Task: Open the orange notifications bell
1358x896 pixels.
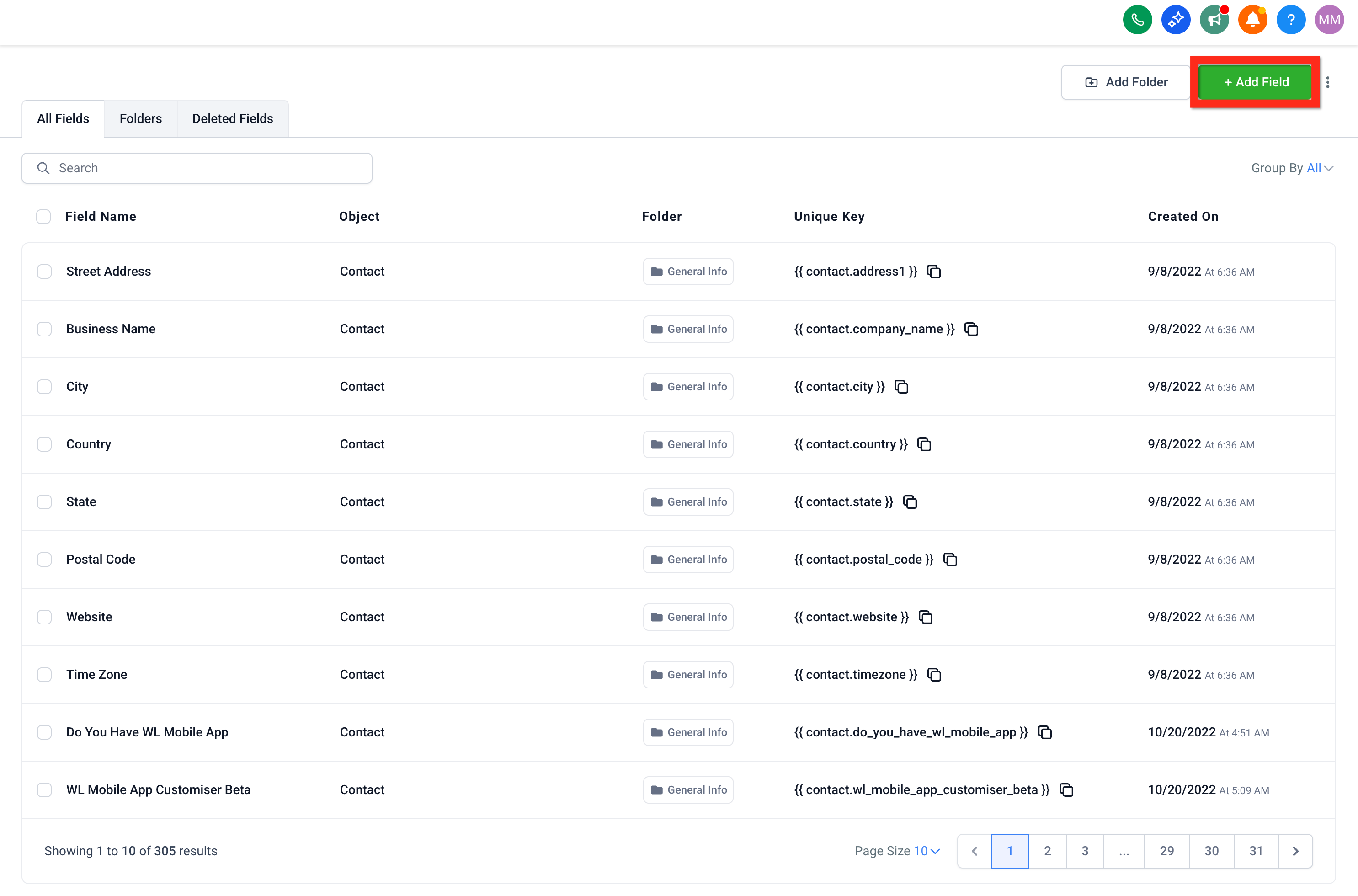Action: [x=1252, y=20]
